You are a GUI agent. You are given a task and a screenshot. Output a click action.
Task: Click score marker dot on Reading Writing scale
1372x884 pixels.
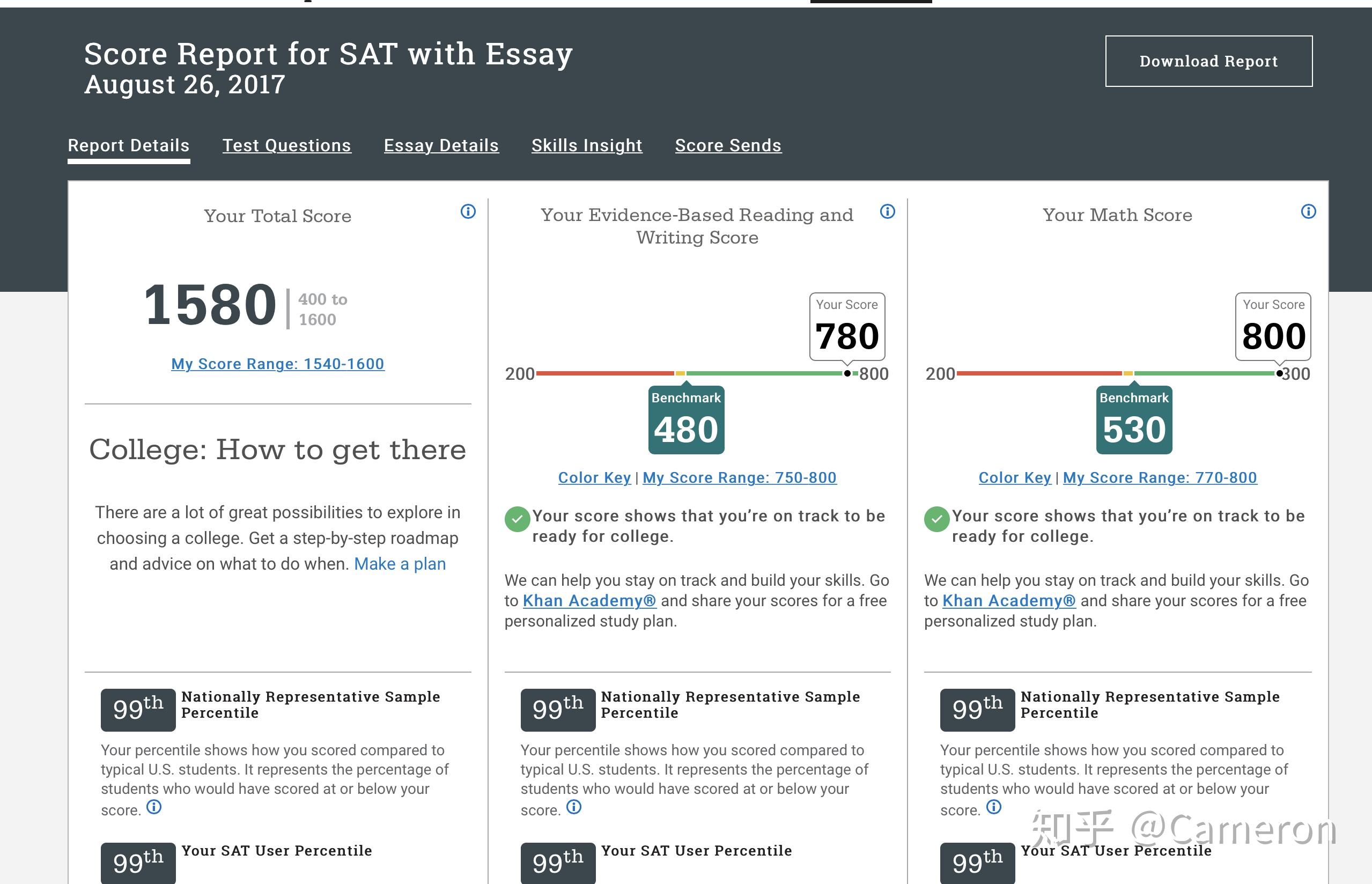coord(847,374)
